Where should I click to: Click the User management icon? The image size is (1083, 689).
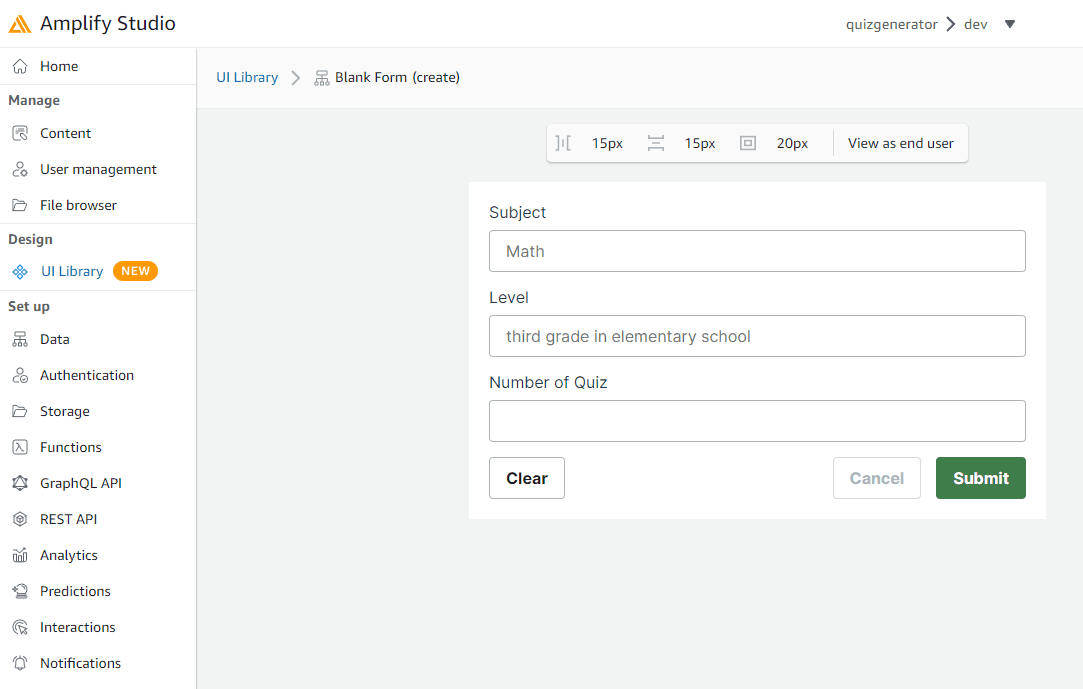click(x=19, y=169)
